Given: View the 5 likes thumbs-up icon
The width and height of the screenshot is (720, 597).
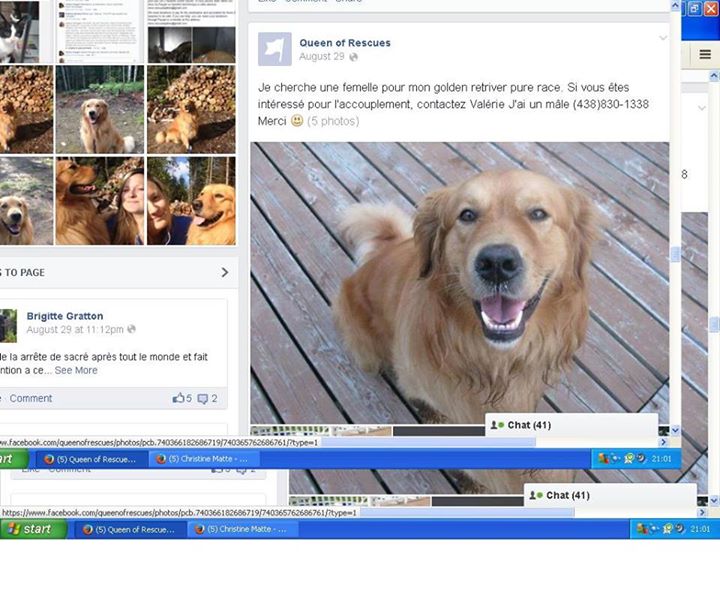Looking at the screenshot, I should [x=178, y=398].
